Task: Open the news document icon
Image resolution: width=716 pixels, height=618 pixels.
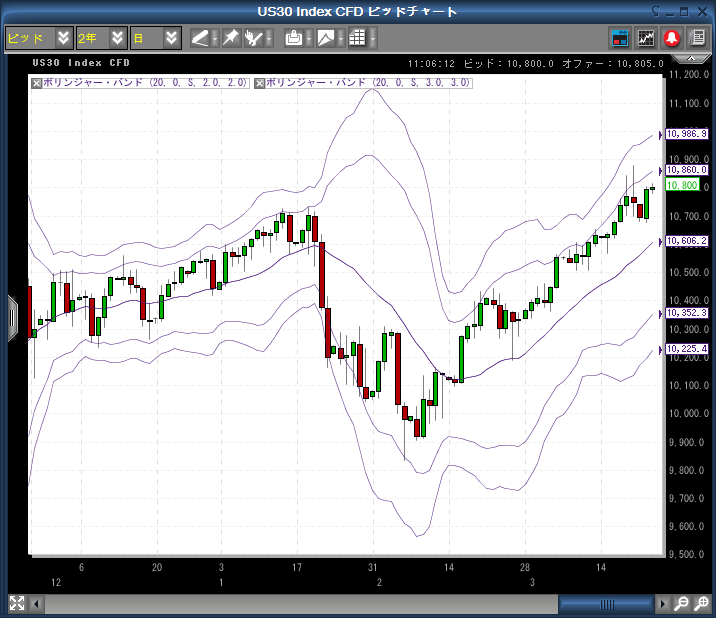Action: coord(697,38)
